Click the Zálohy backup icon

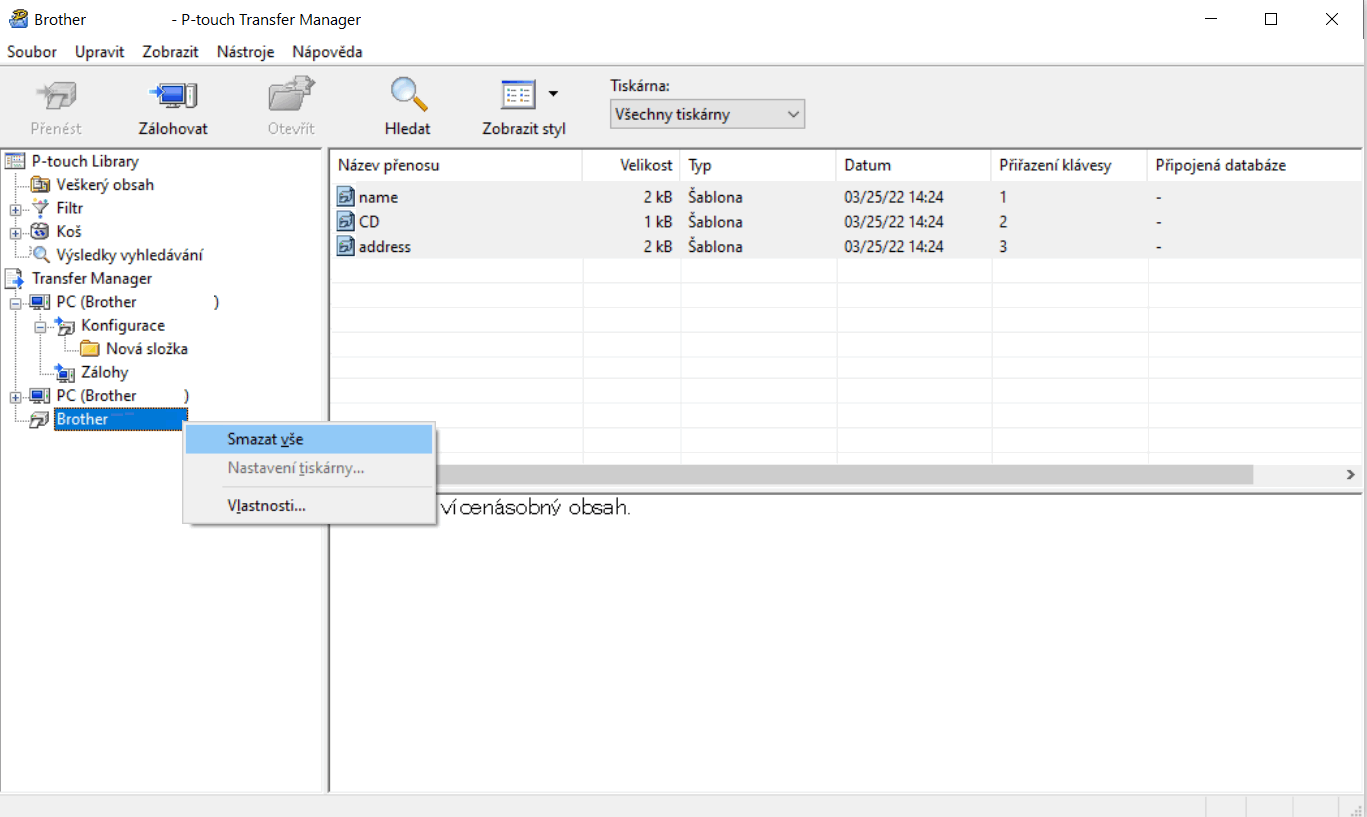click(x=65, y=373)
